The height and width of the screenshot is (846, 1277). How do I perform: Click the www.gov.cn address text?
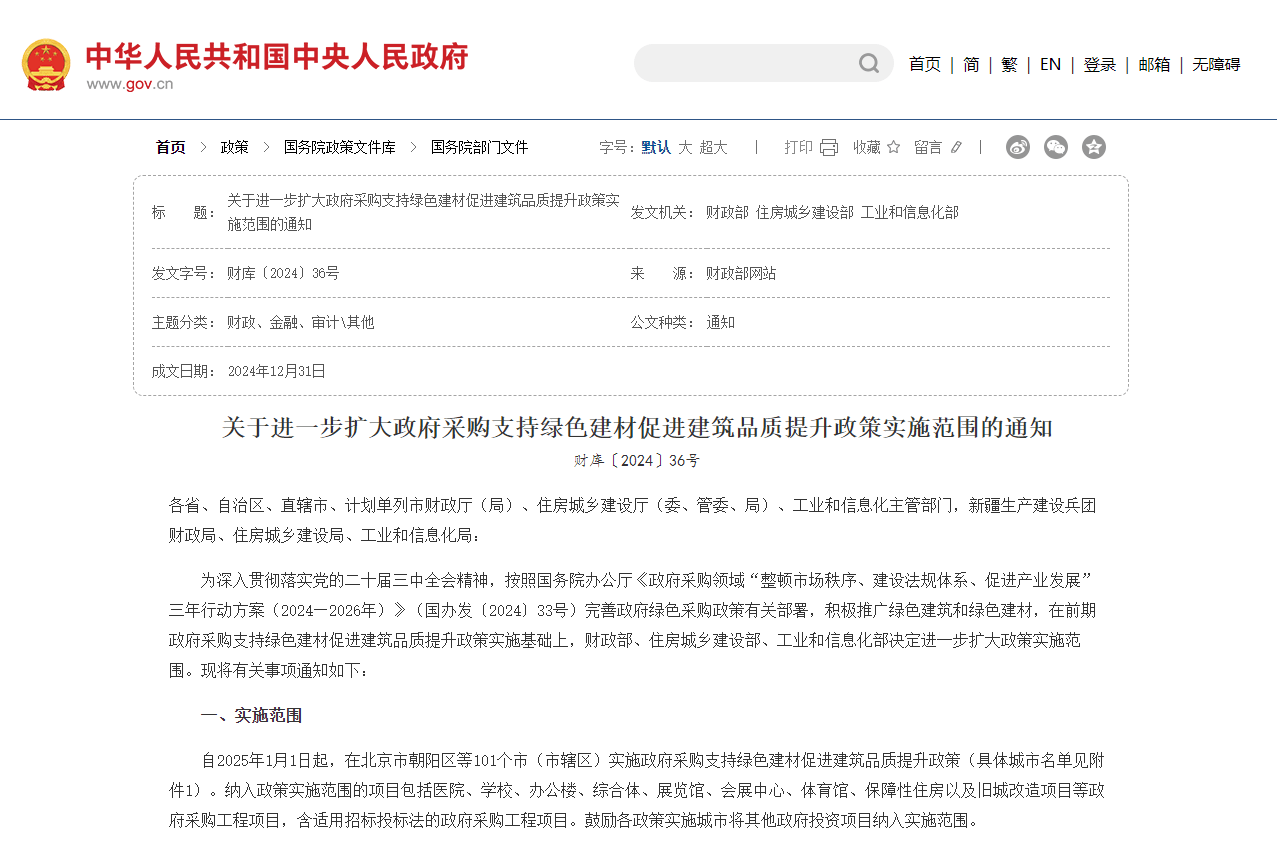[x=129, y=84]
